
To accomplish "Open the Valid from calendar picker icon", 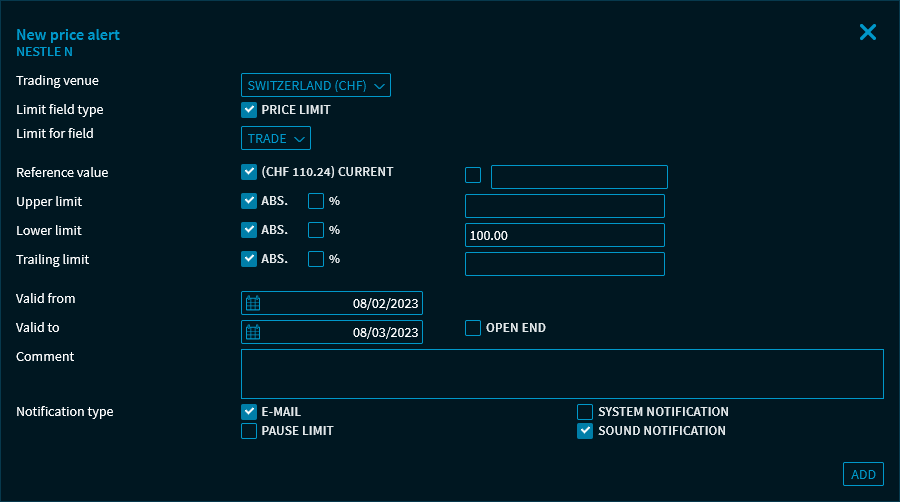I will [x=253, y=303].
